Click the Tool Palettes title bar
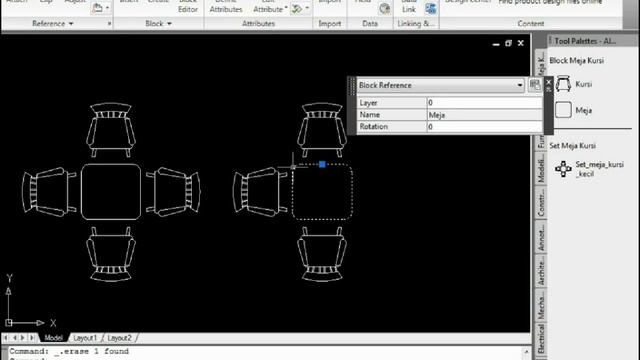Viewport: 640px width, 360px height. point(592,41)
